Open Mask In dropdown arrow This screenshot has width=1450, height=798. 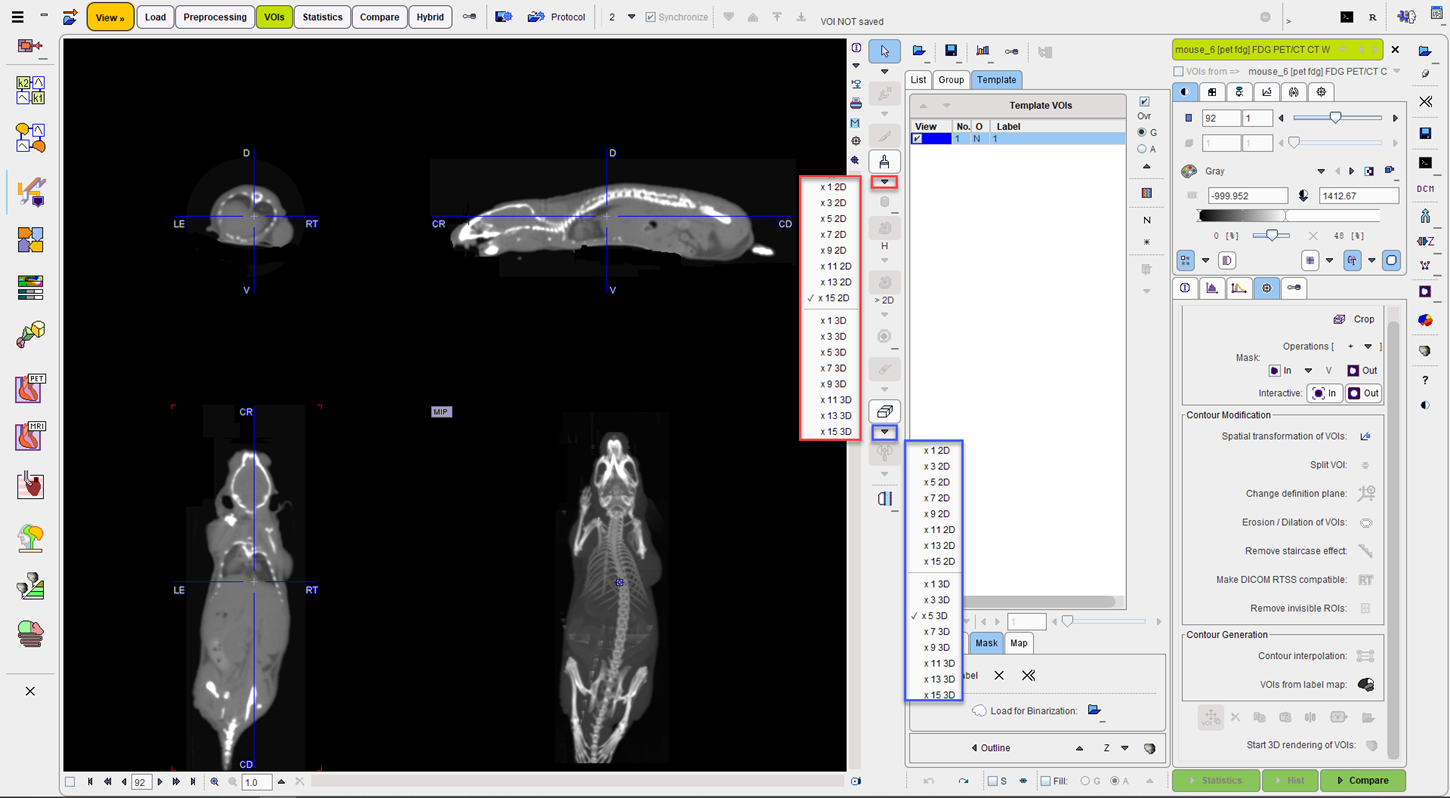pyautogui.click(x=1308, y=370)
